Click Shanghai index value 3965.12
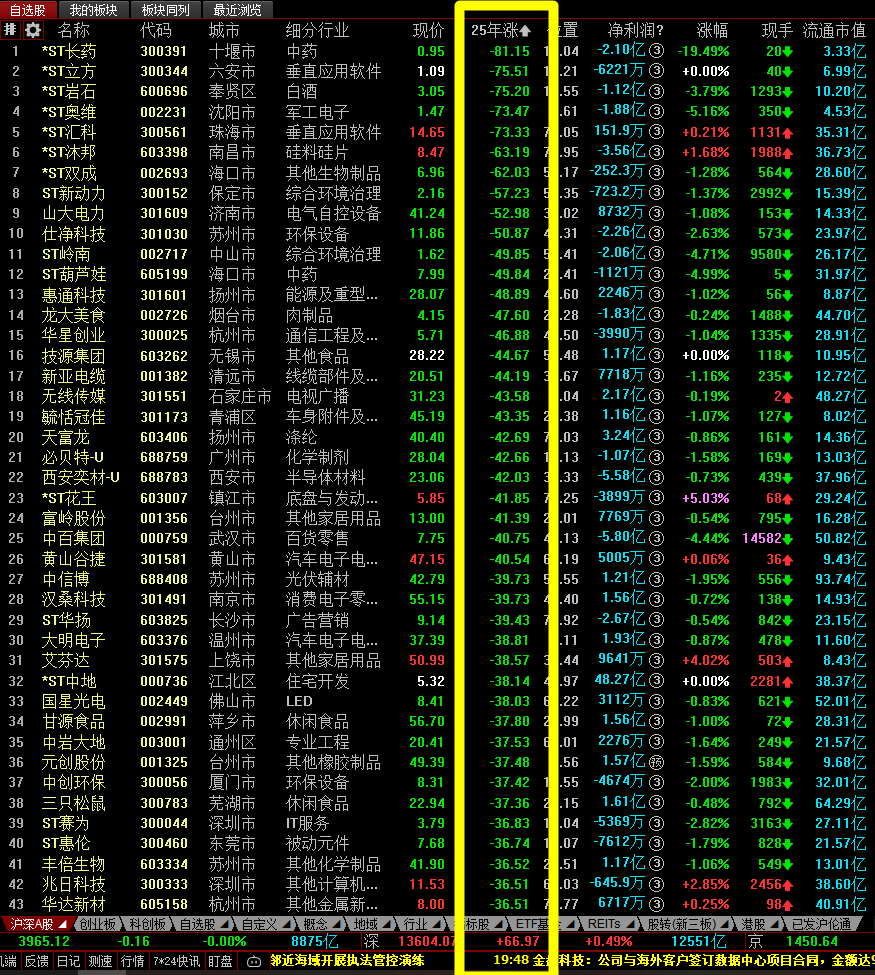 (x=44, y=942)
